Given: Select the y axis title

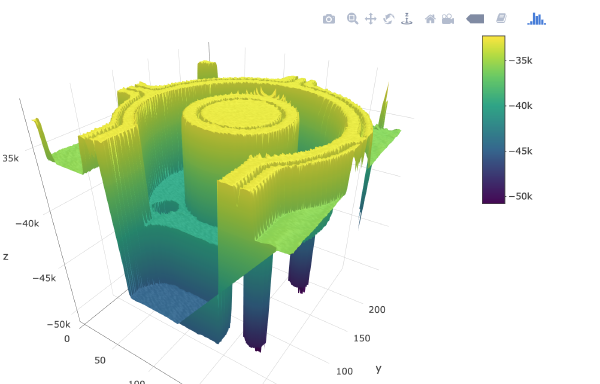Looking at the screenshot, I should [x=378, y=369].
